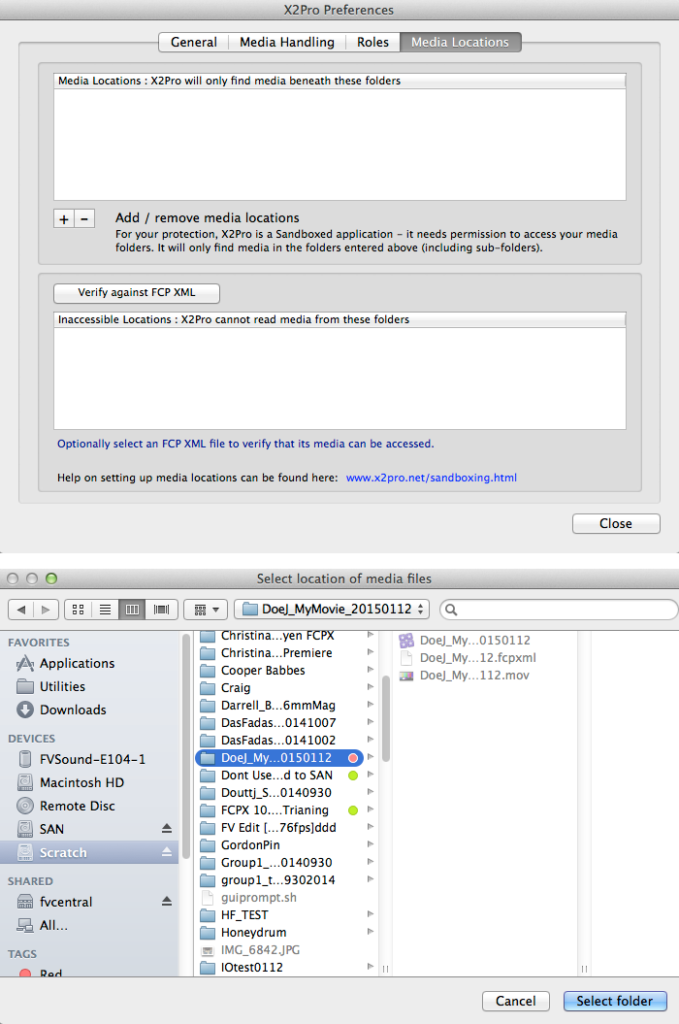Select the SAN volume in sidebar

click(x=51, y=829)
